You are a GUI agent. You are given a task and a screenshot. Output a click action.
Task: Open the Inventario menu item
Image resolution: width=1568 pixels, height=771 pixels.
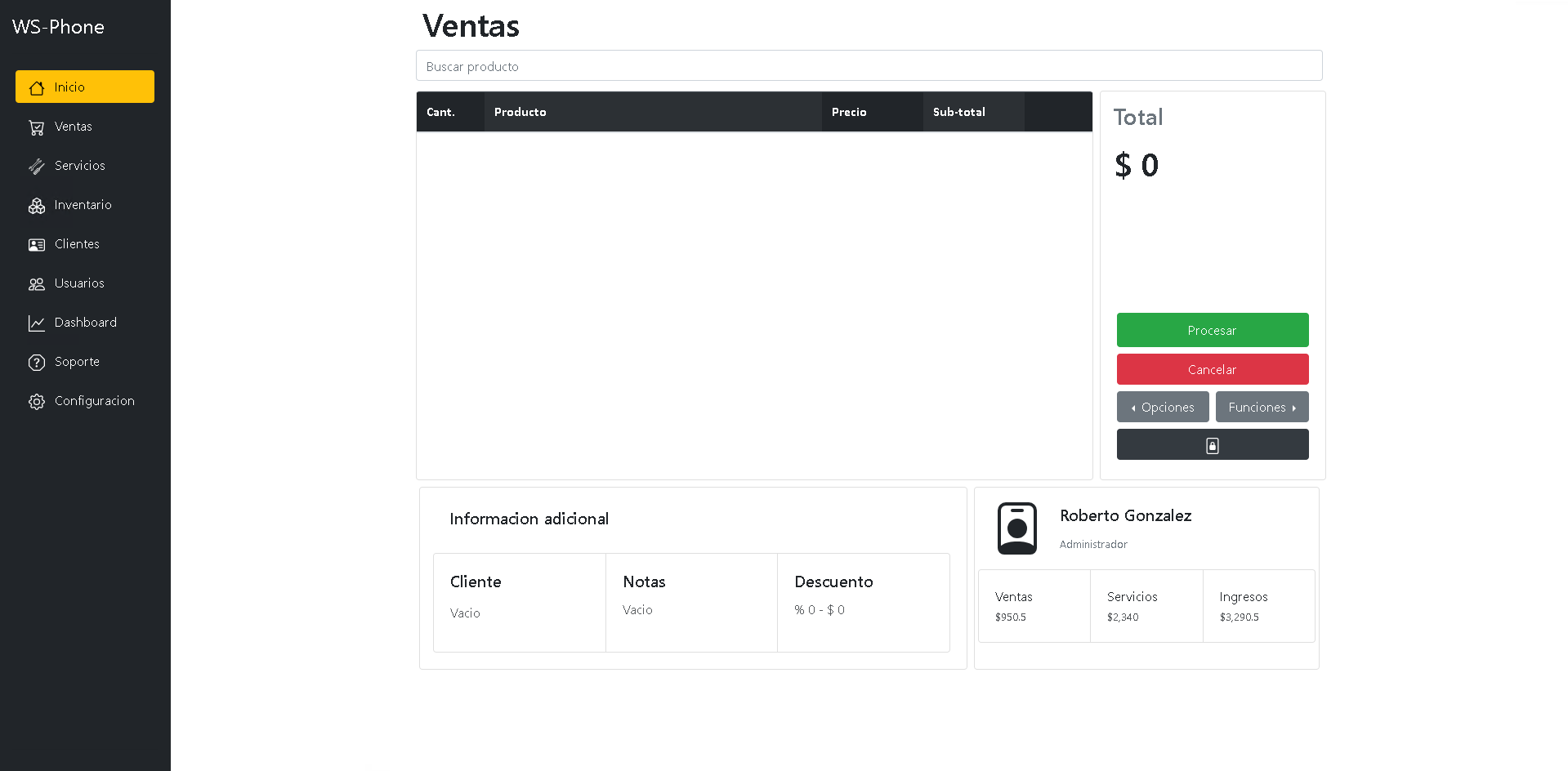tap(83, 205)
